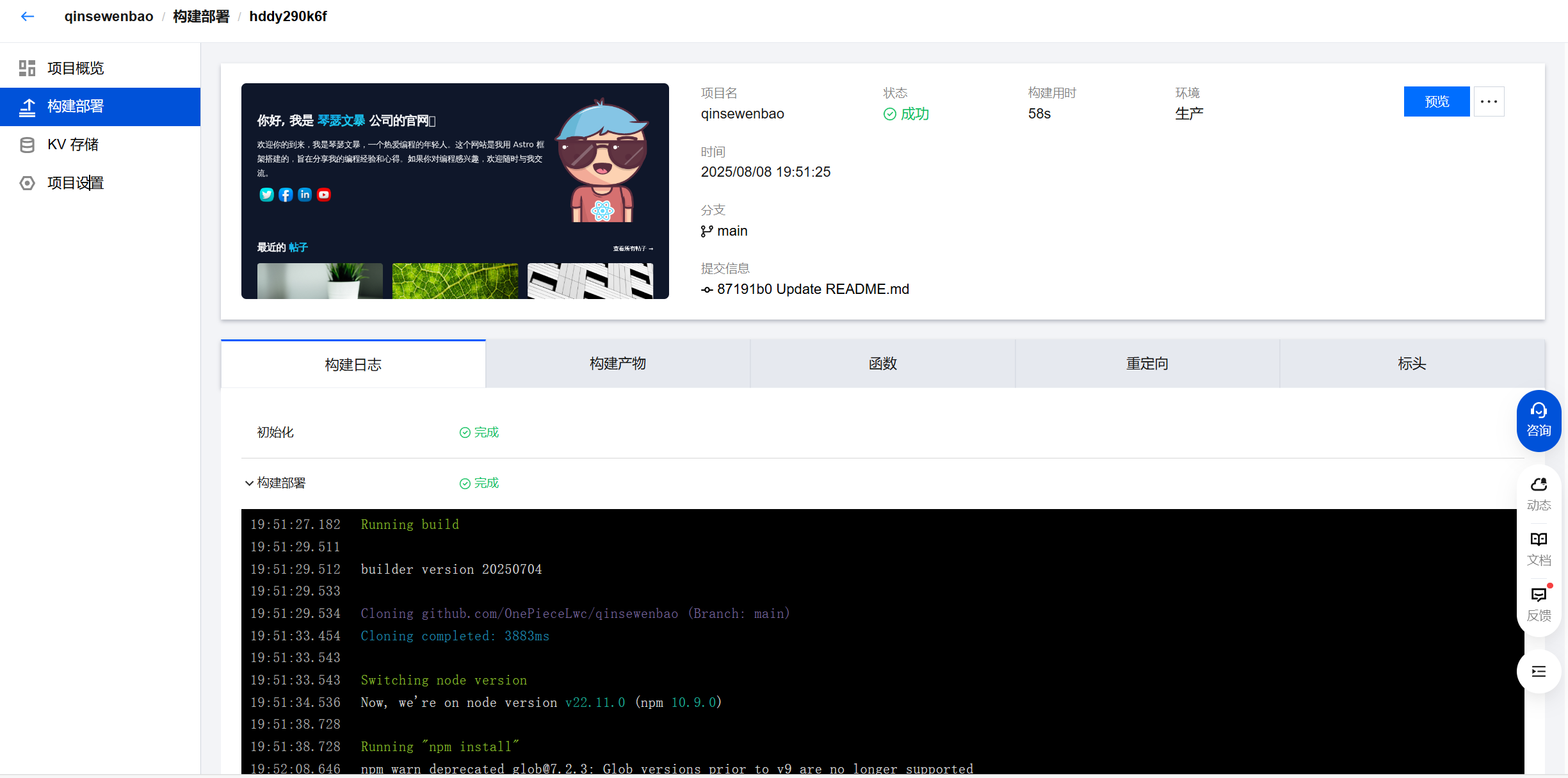Open the more actions ... menu

tap(1489, 101)
